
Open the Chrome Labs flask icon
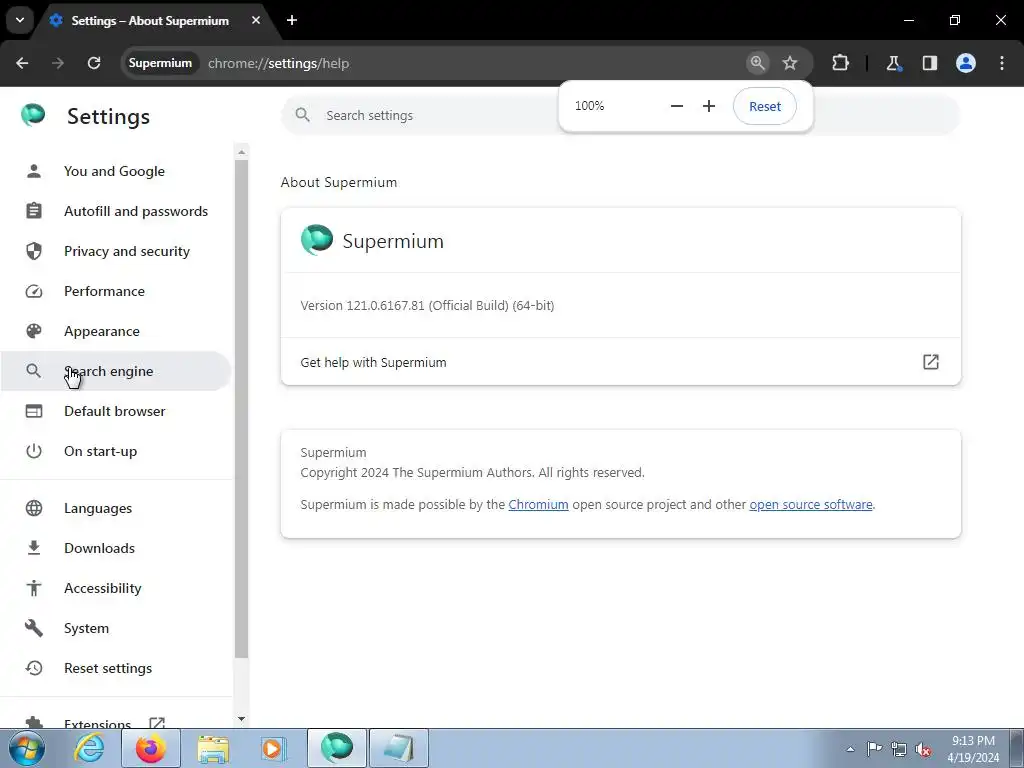pos(893,63)
